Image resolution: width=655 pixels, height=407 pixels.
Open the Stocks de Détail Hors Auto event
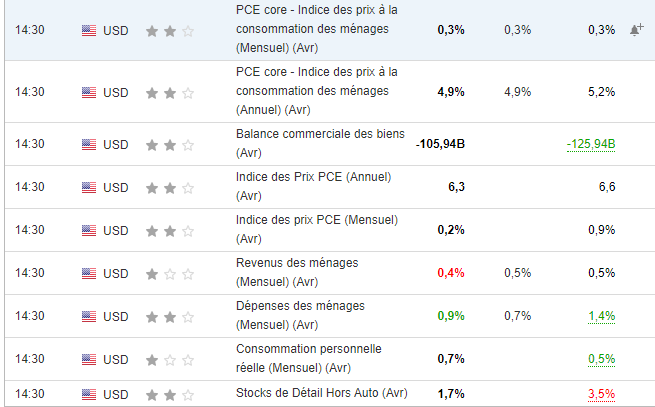[x=322, y=392]
